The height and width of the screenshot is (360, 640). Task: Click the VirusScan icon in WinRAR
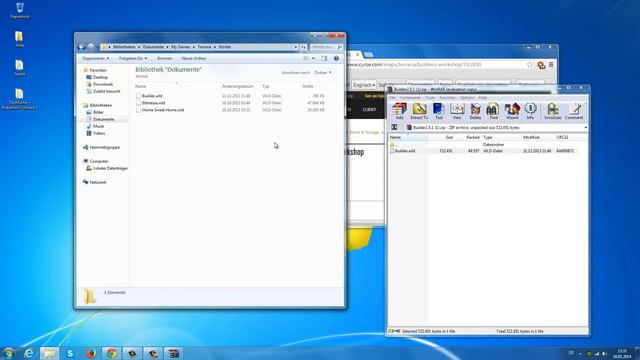[x=553, y=111]
